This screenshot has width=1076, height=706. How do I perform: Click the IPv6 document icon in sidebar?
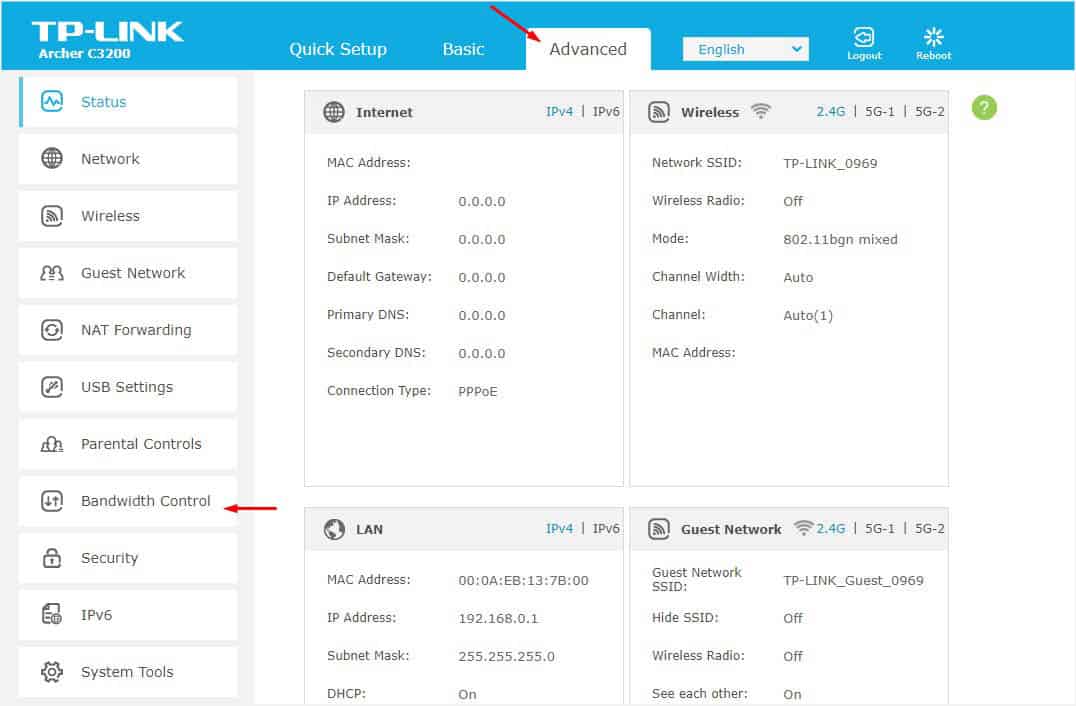[52, 614]
